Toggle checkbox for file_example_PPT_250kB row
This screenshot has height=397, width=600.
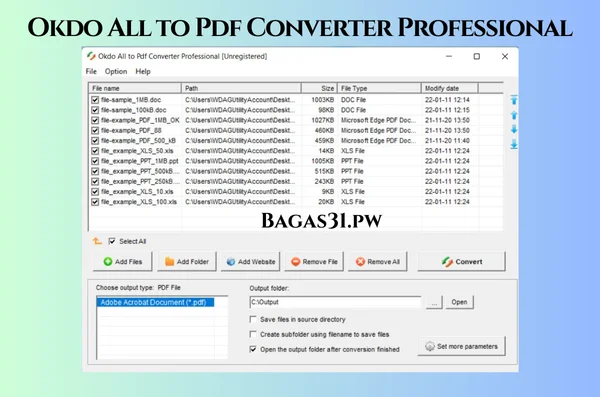pos(95,181)
